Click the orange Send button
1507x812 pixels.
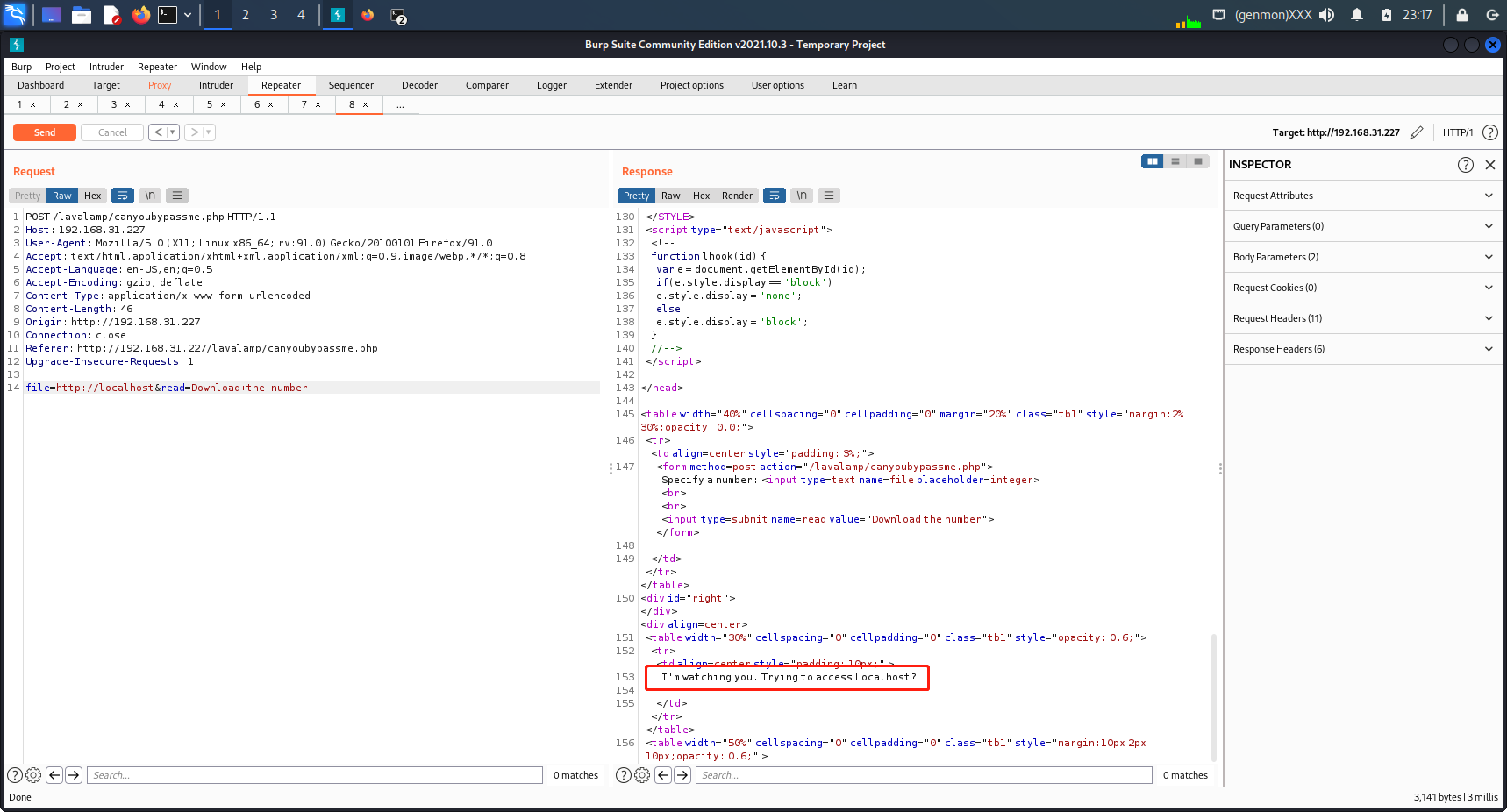(x=45, y=132)
